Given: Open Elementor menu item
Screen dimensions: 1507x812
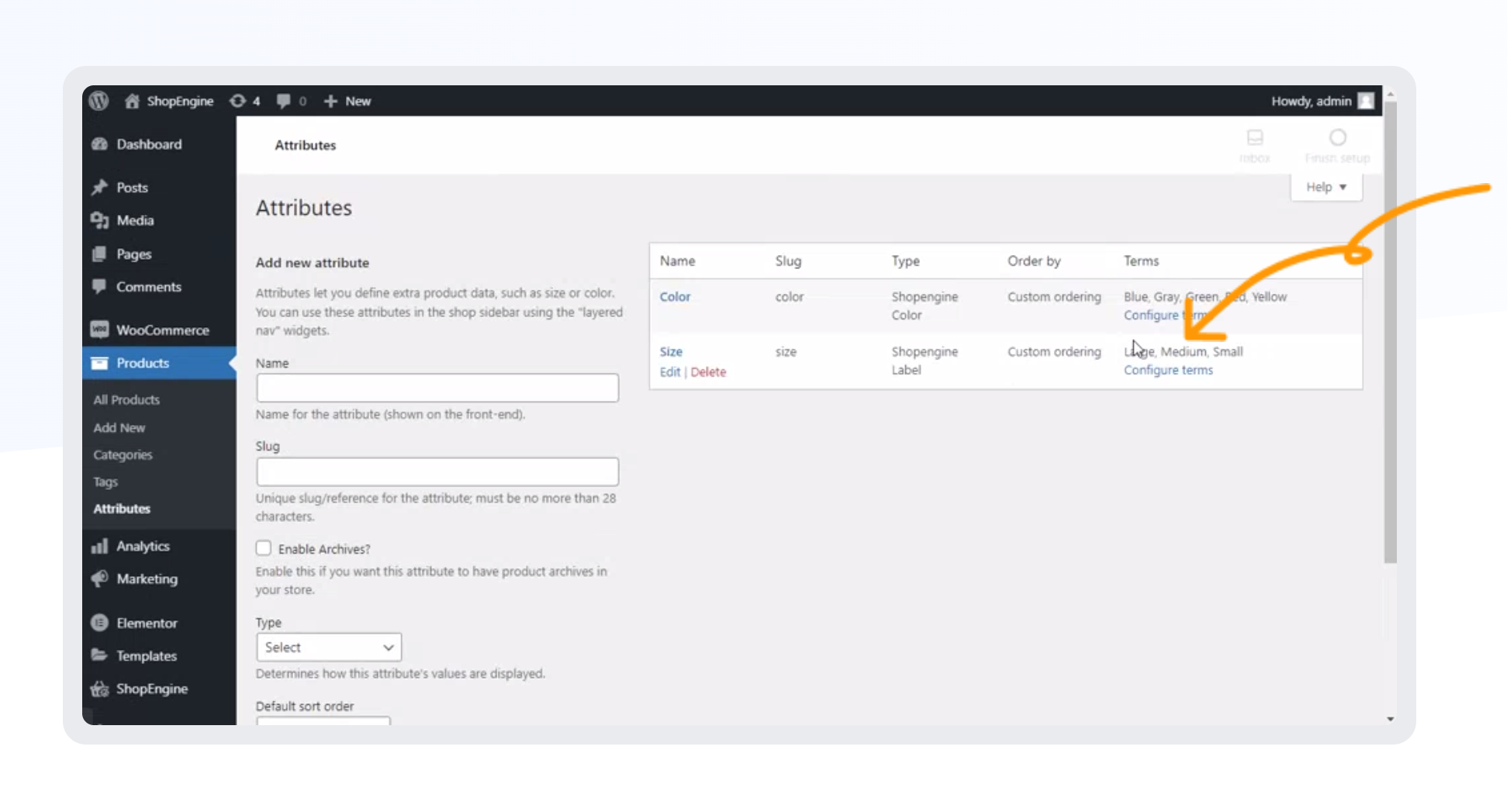Looking at the screenshot, I should pyautogui.click(x=147, y=623).
